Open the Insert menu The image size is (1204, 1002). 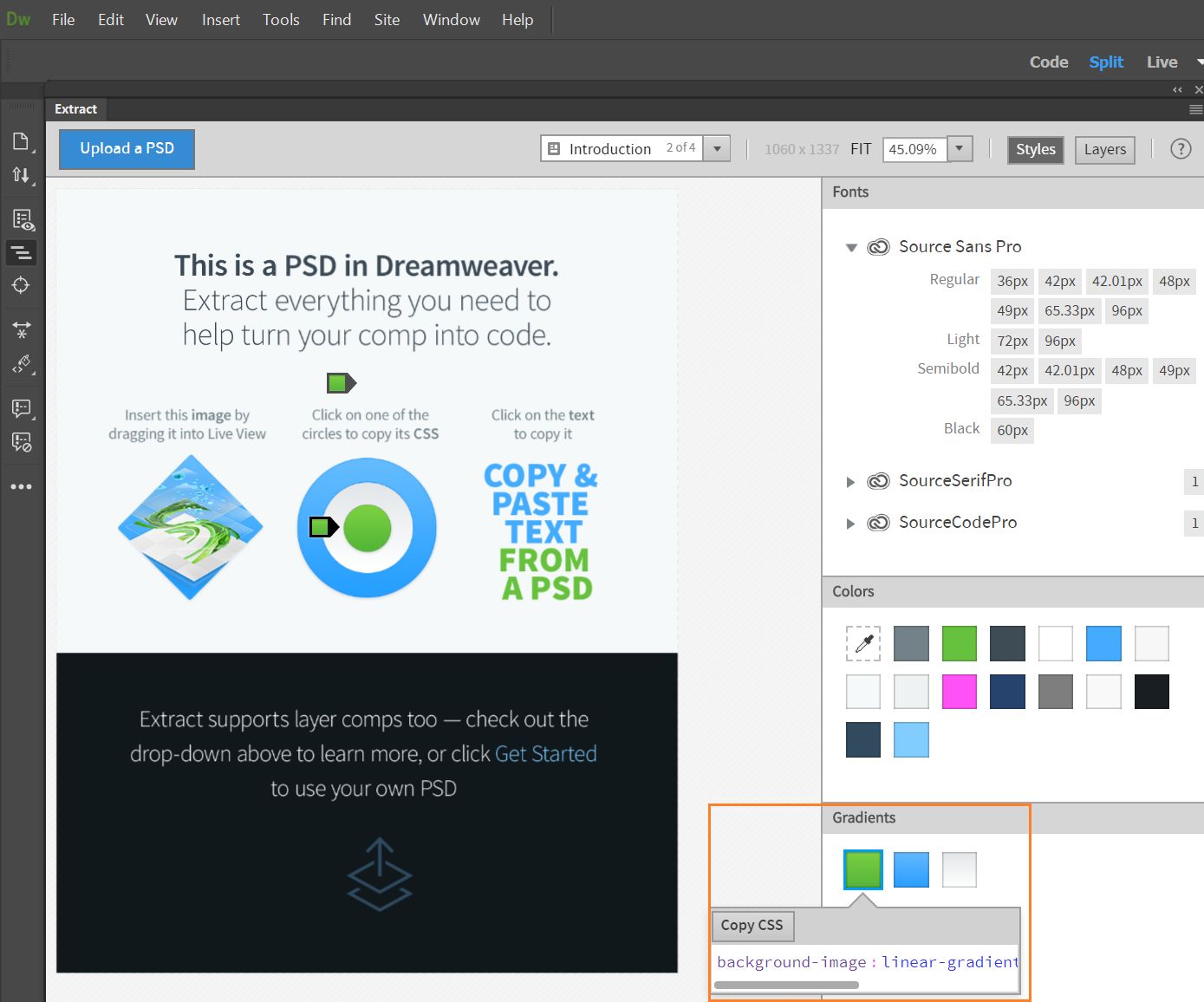(x=221, y=19)
